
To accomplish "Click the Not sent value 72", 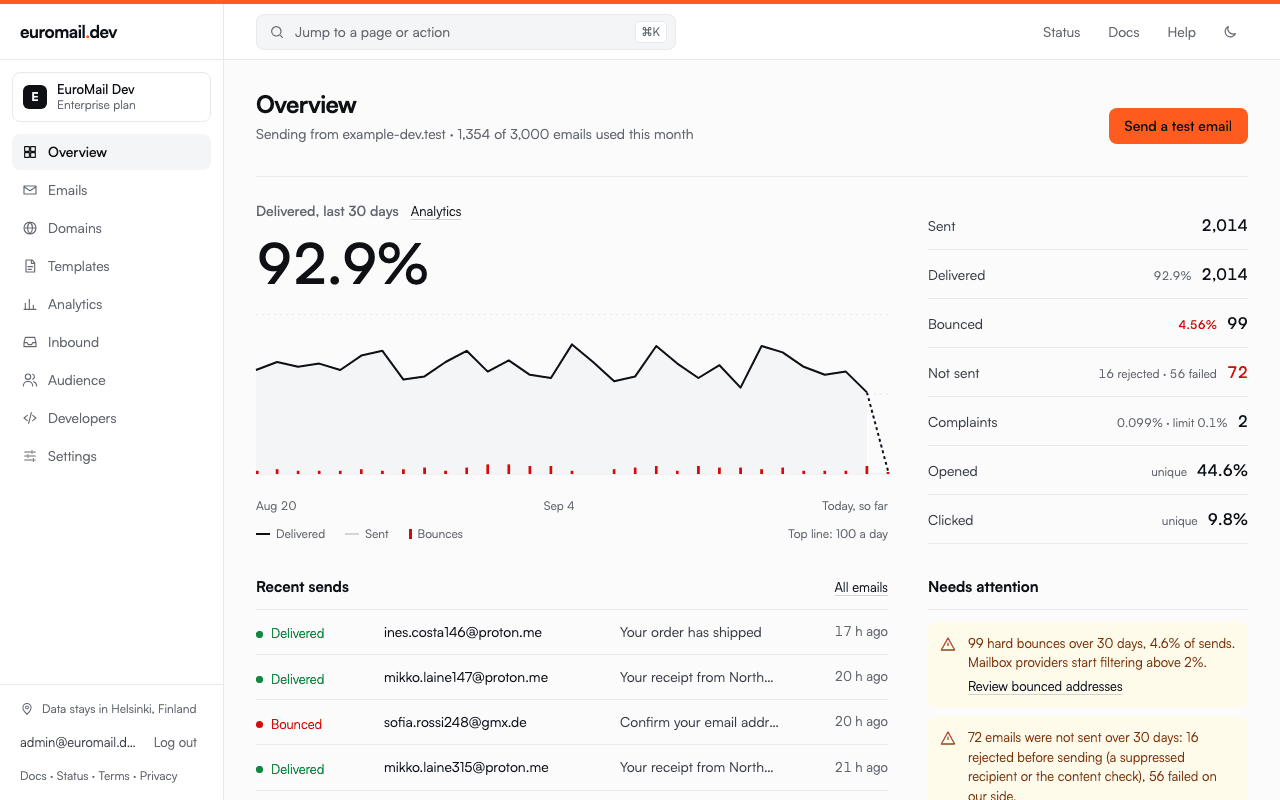I will tap(1237, 373).
